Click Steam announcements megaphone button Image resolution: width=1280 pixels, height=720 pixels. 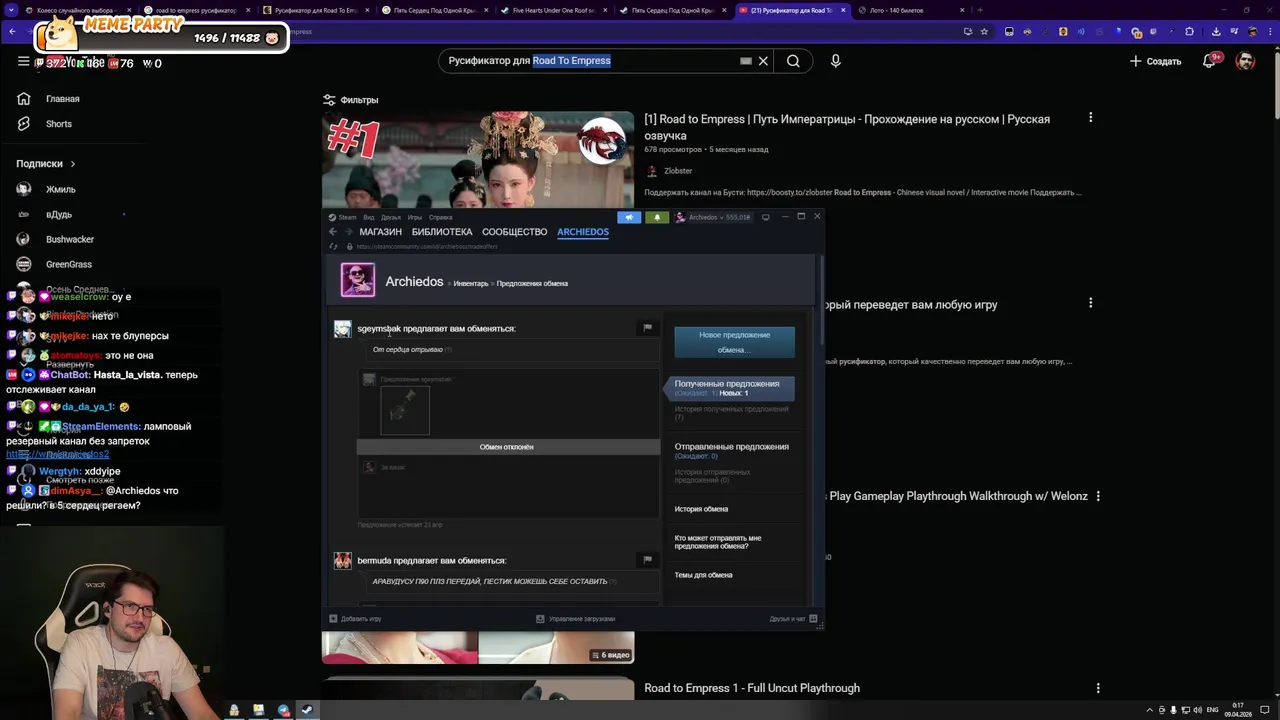[629, 217]
